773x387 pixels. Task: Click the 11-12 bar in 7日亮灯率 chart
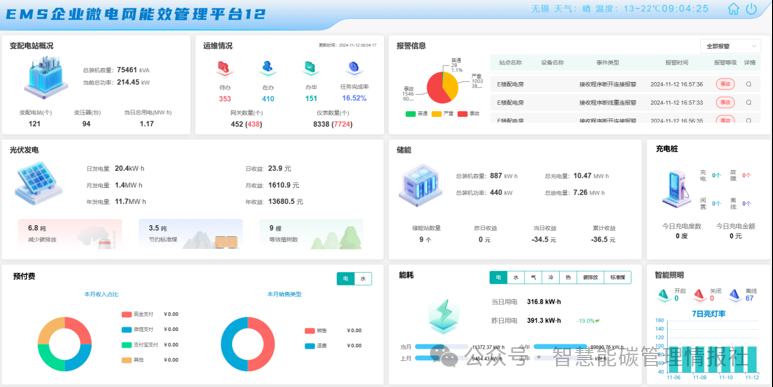pyautogui.click(x=752, y=359)
